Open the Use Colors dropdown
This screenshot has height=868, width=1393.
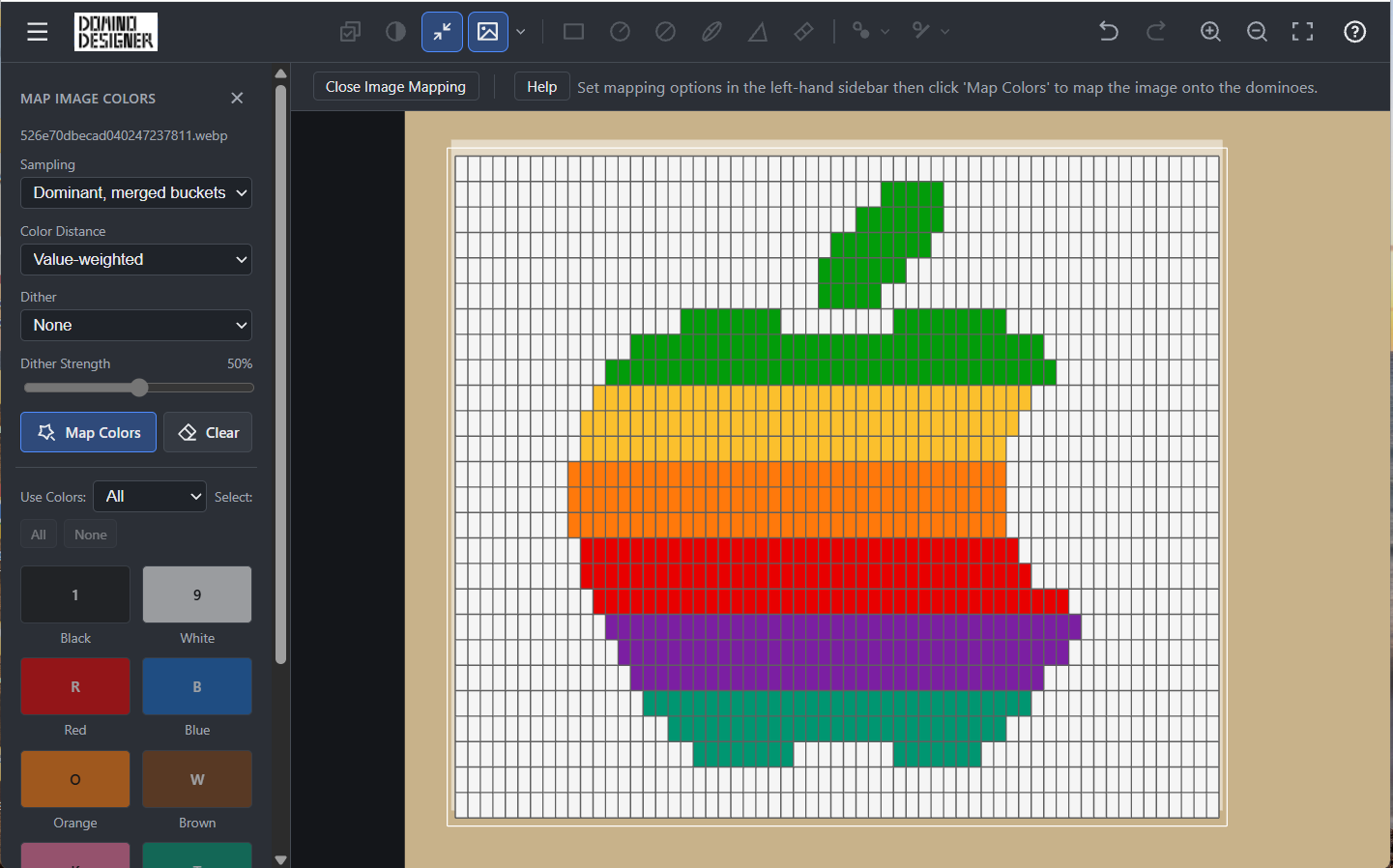pos(150,496)
